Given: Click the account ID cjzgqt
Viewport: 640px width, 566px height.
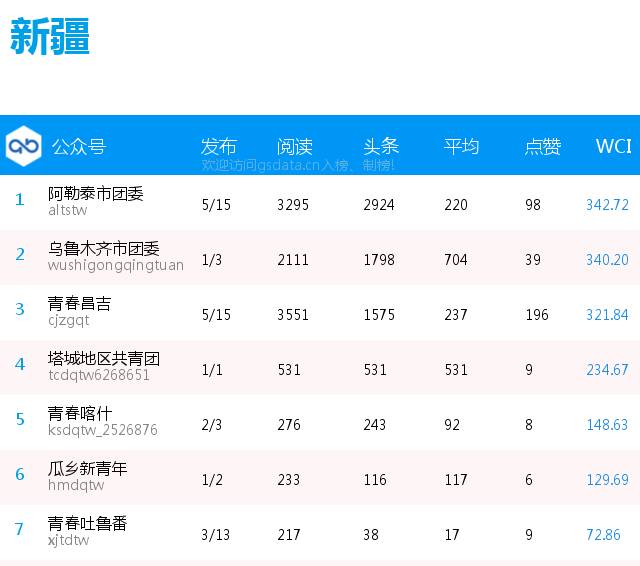Looking at the screenshot, I should click(69, 320).
